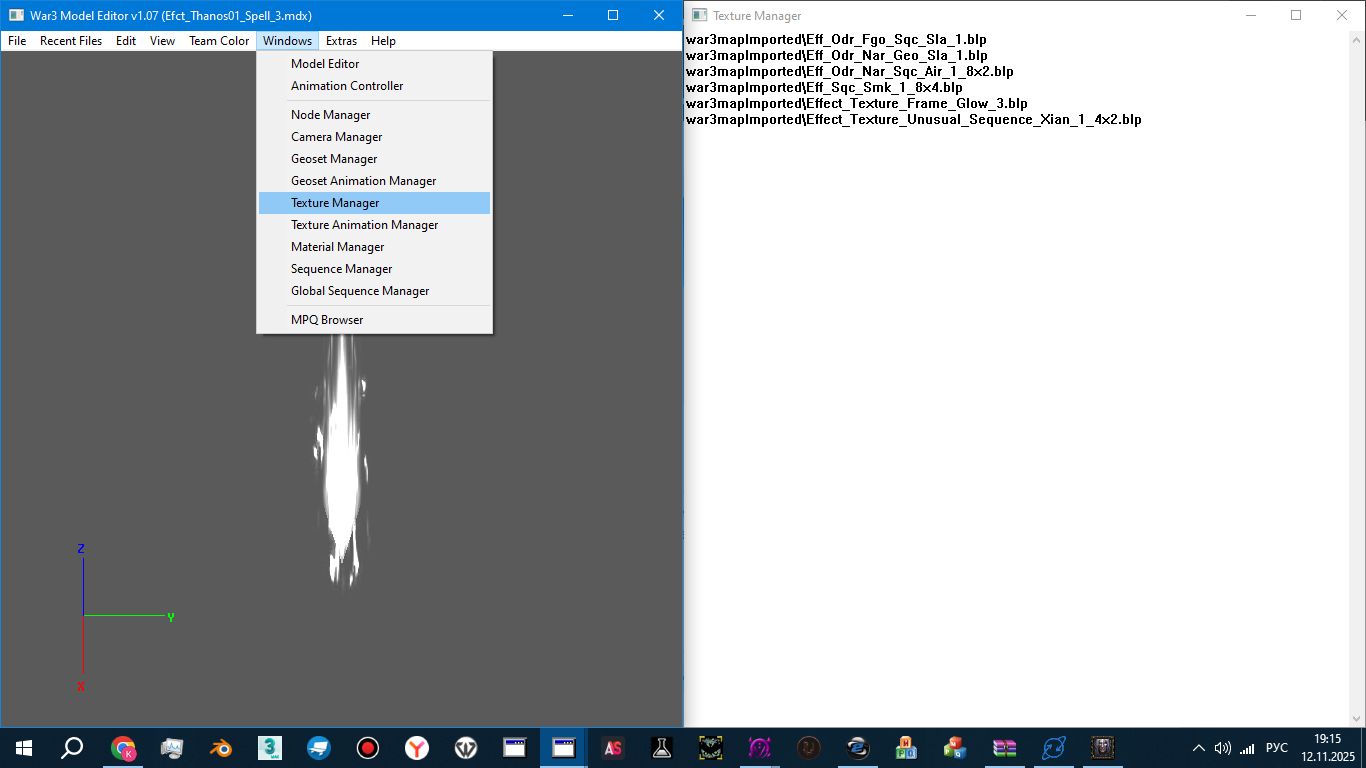1366x768 pixels.
Task: Open 3ds Max from the taskbar
Action: click(271, 748)
